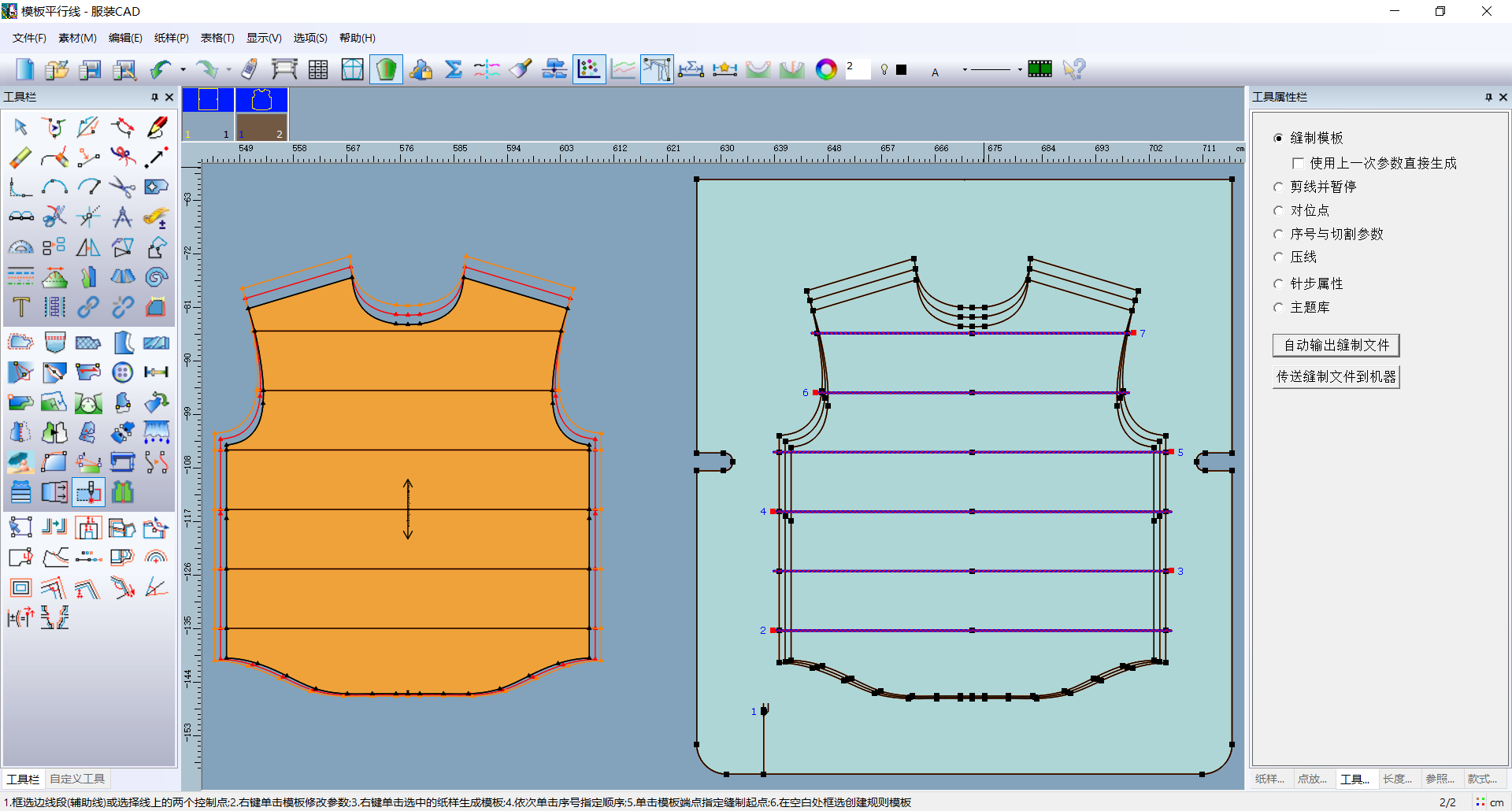Image resolution: width=1512 pixels, height=811 pixels.
Task: Click 传送缝制文件到机器 button
Action: pos(1336,376)
